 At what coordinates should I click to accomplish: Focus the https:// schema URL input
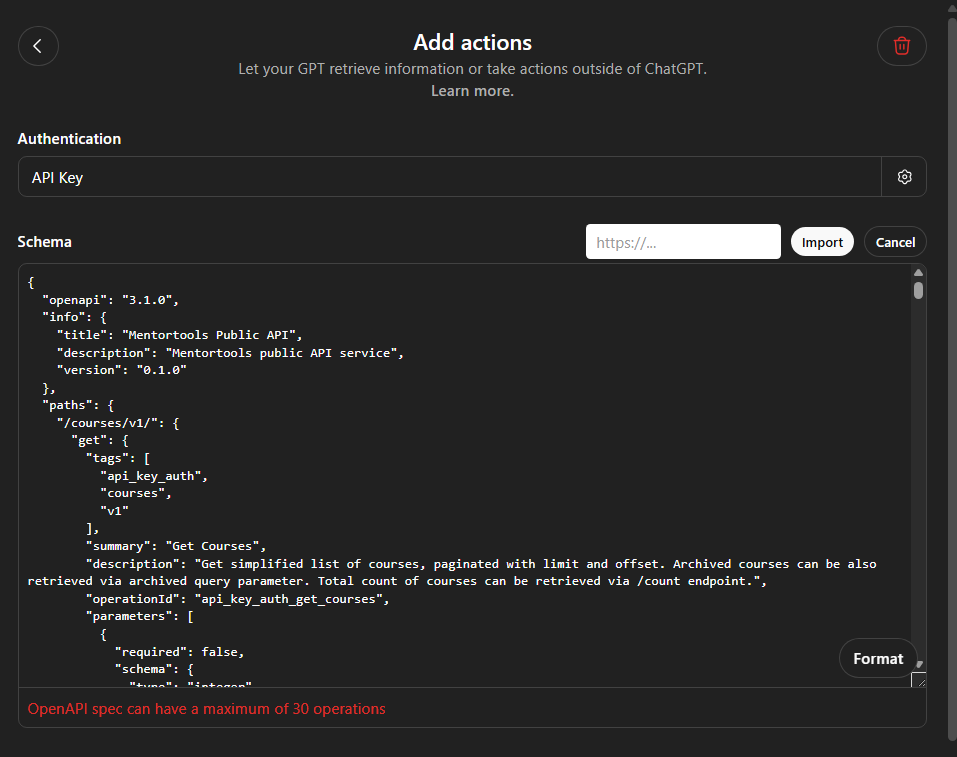[x=683, y=242]
